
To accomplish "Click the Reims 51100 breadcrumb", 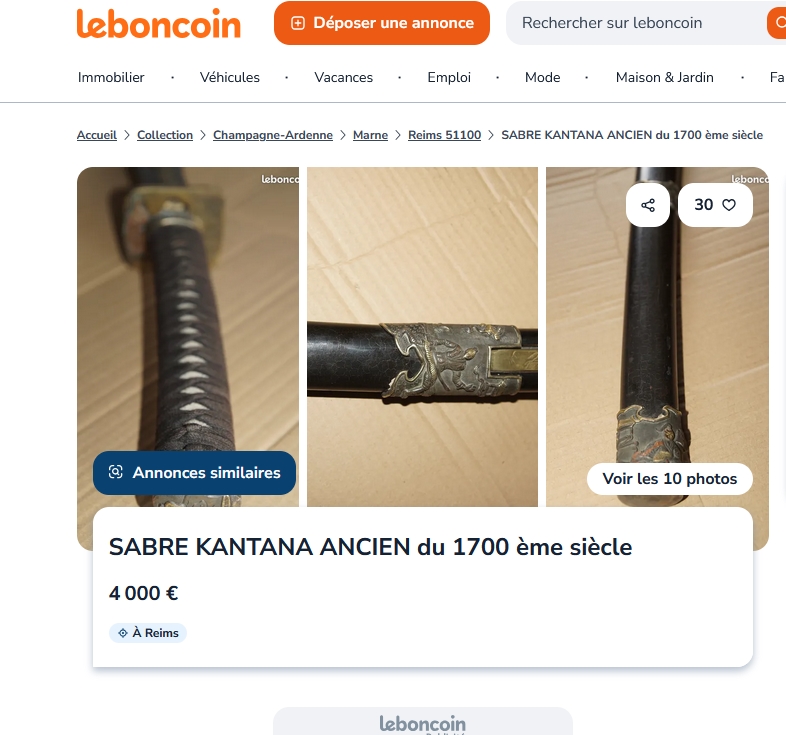I will [x=444, y=135].
